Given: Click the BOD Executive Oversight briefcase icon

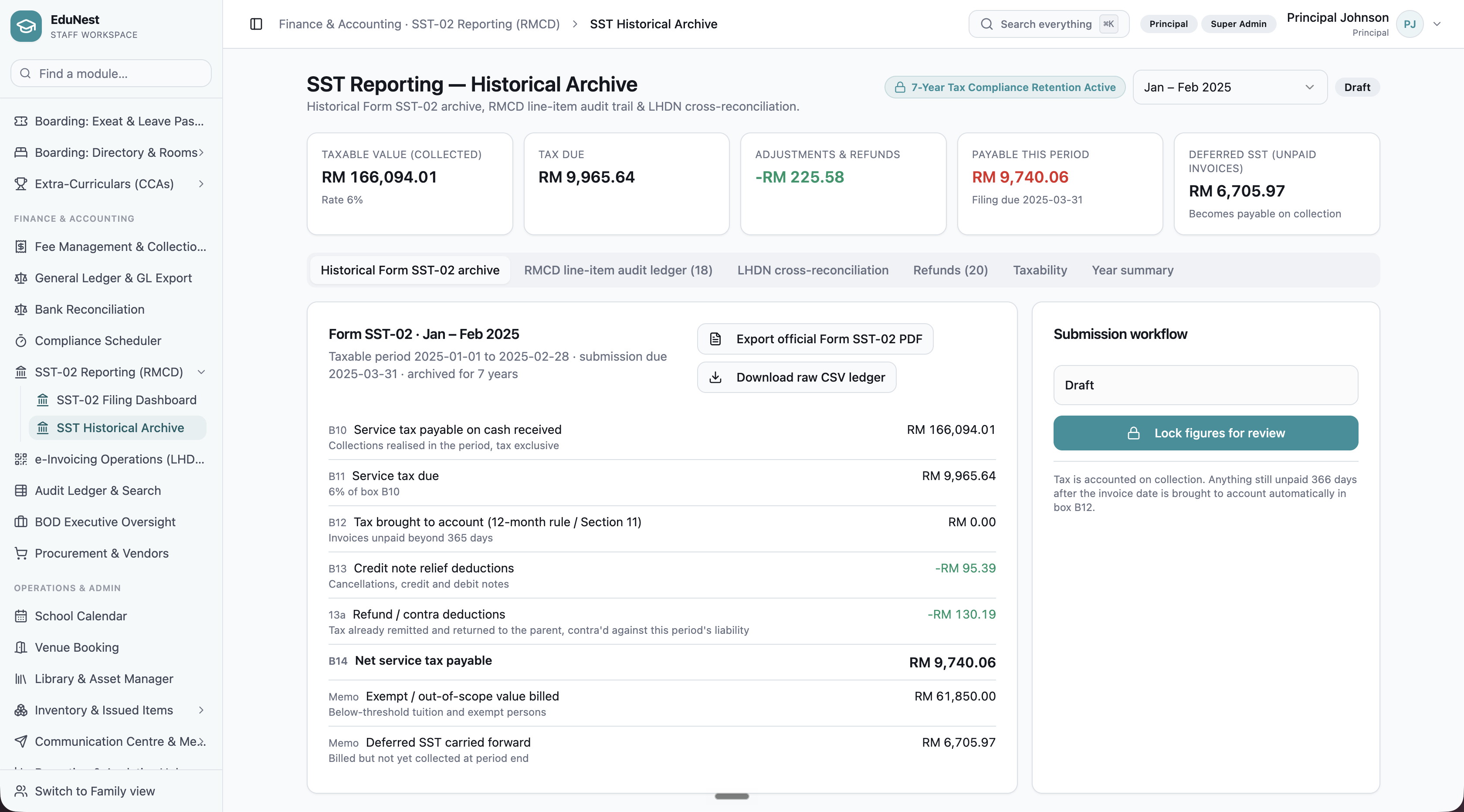Looking at the screenshot, I should tap(21, 521).
